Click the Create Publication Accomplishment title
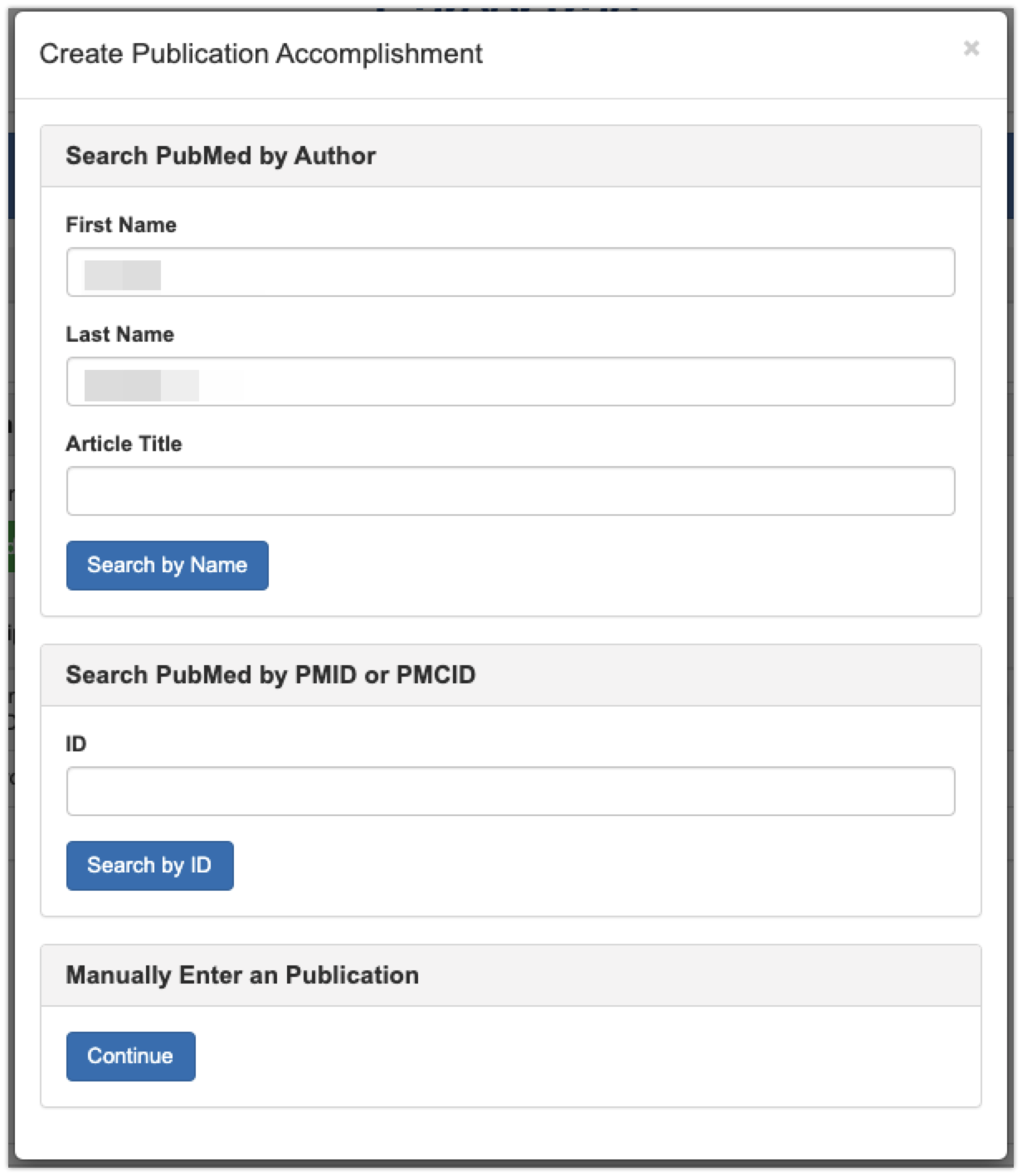Image resolution: width=1022 pixels, height=1176 pixels. click(x=260, y=54)
